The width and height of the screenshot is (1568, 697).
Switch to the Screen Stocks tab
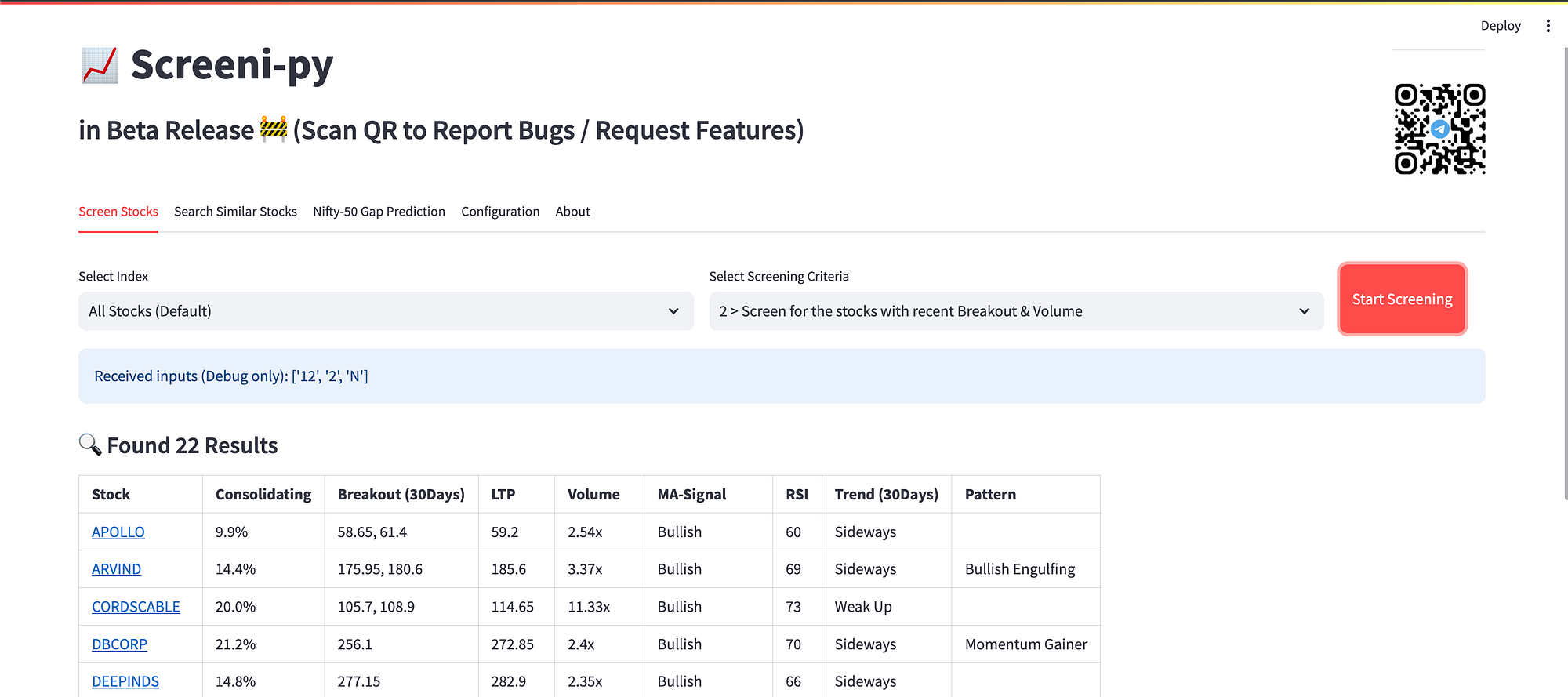[x=118, y=212]
